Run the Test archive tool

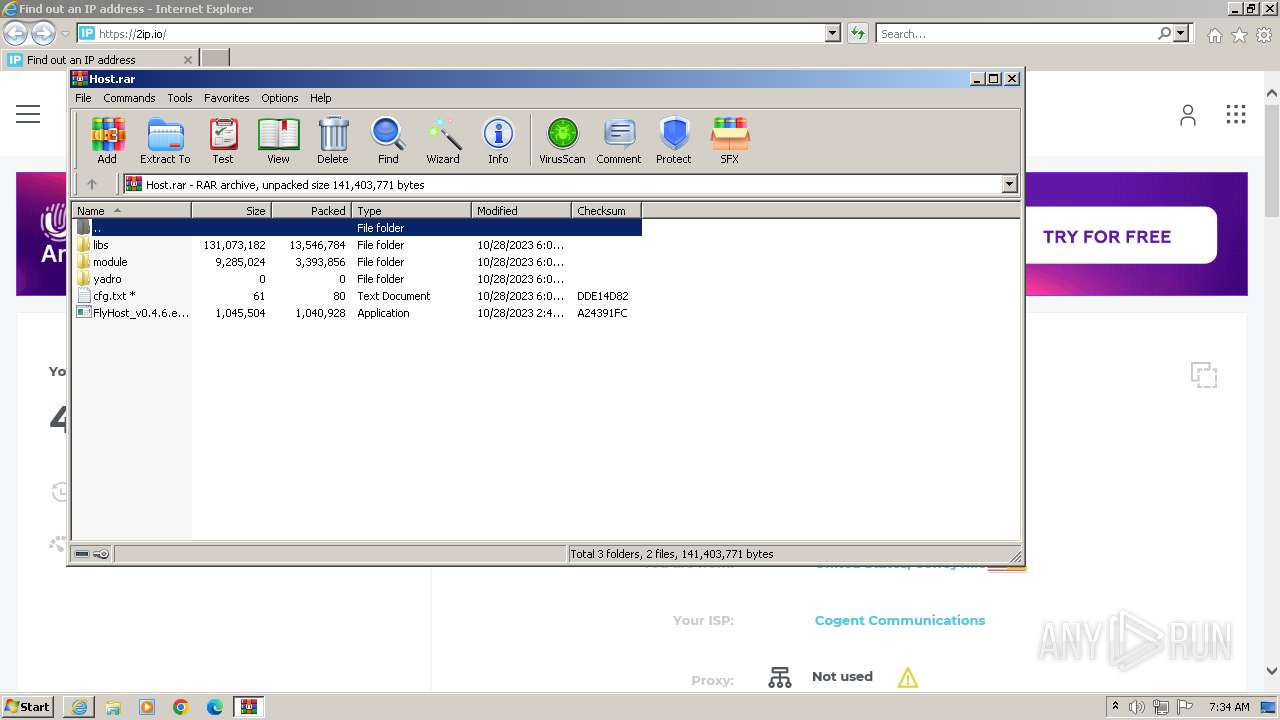[x=223, y=140]
